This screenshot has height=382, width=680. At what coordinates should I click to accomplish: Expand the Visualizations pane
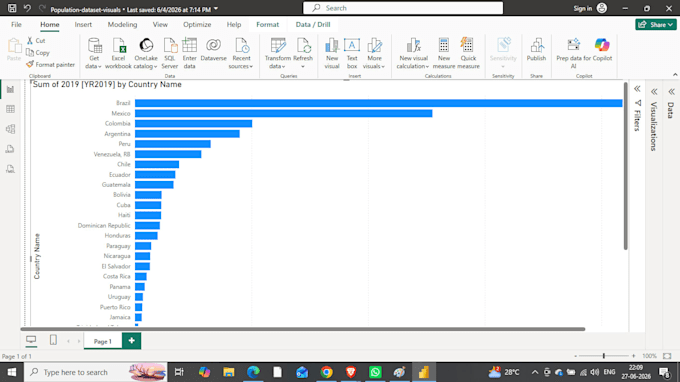[654, 91]
